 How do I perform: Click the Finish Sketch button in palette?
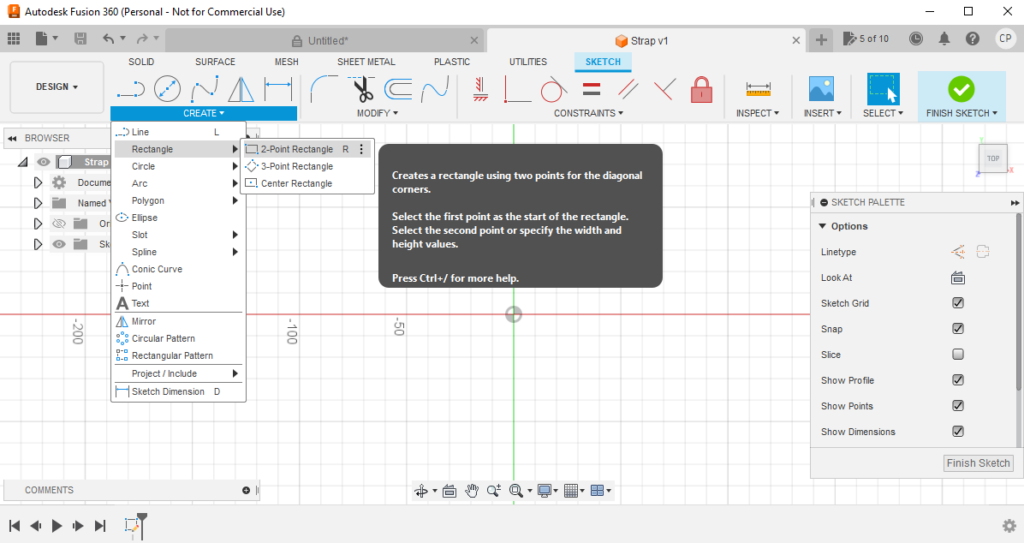979,463
